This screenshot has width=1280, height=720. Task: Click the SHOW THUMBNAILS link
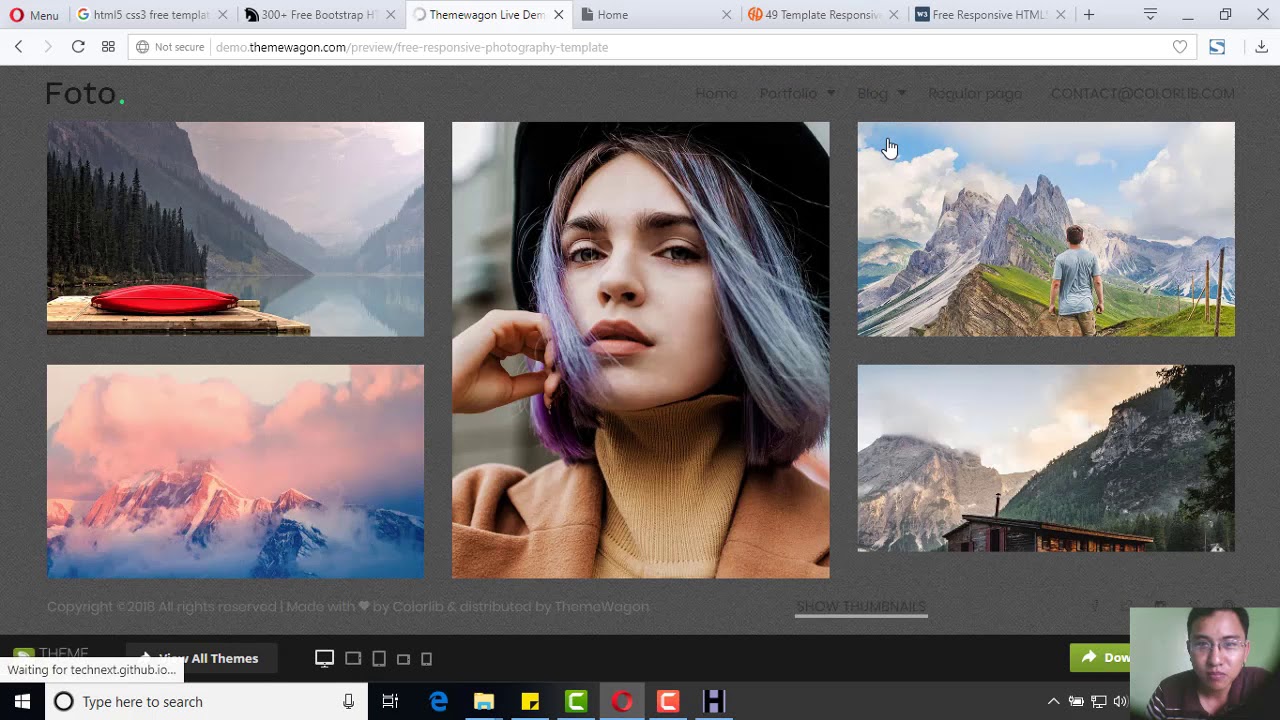861,606
